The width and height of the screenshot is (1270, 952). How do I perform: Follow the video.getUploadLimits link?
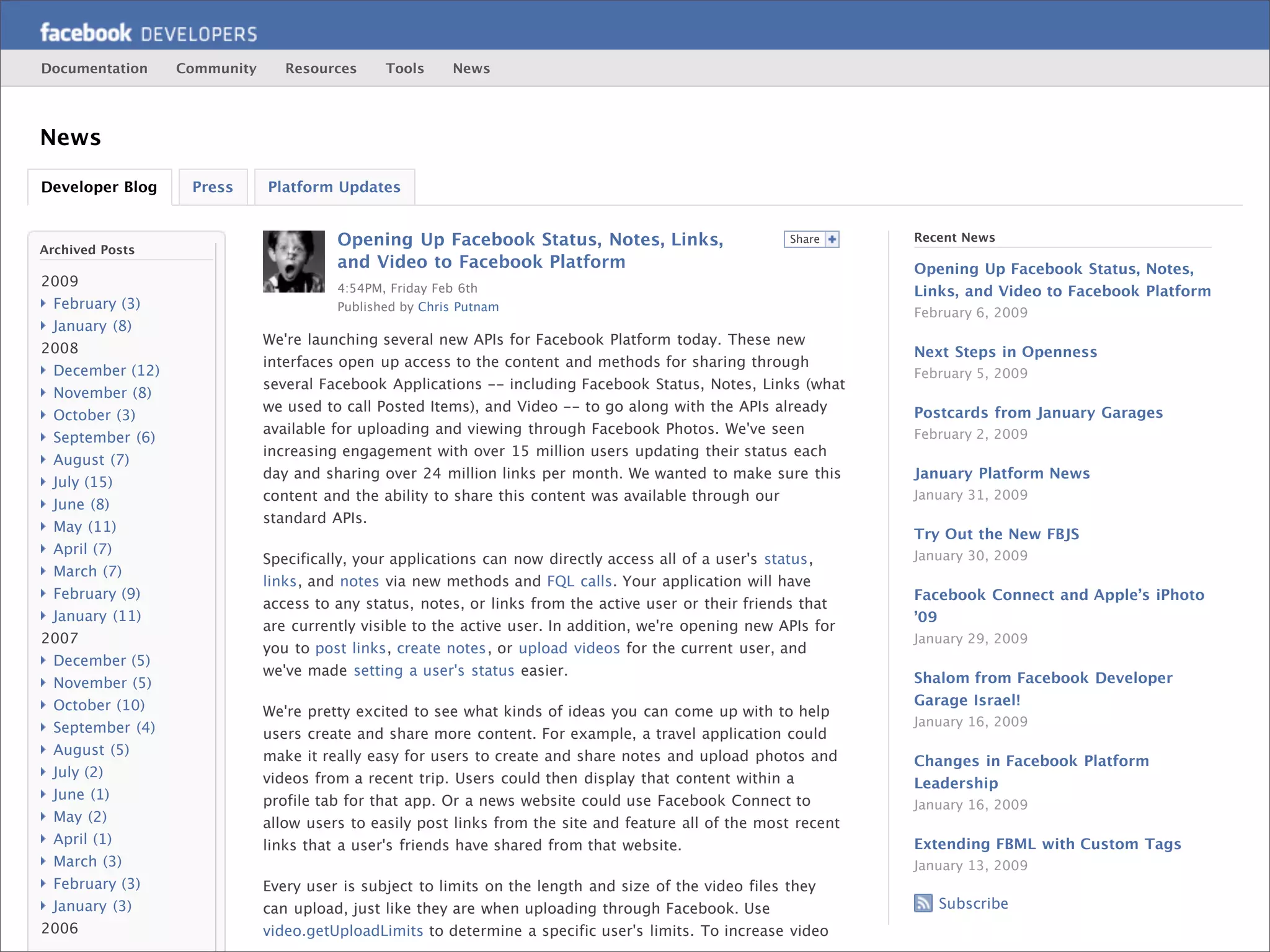[343, 930]
